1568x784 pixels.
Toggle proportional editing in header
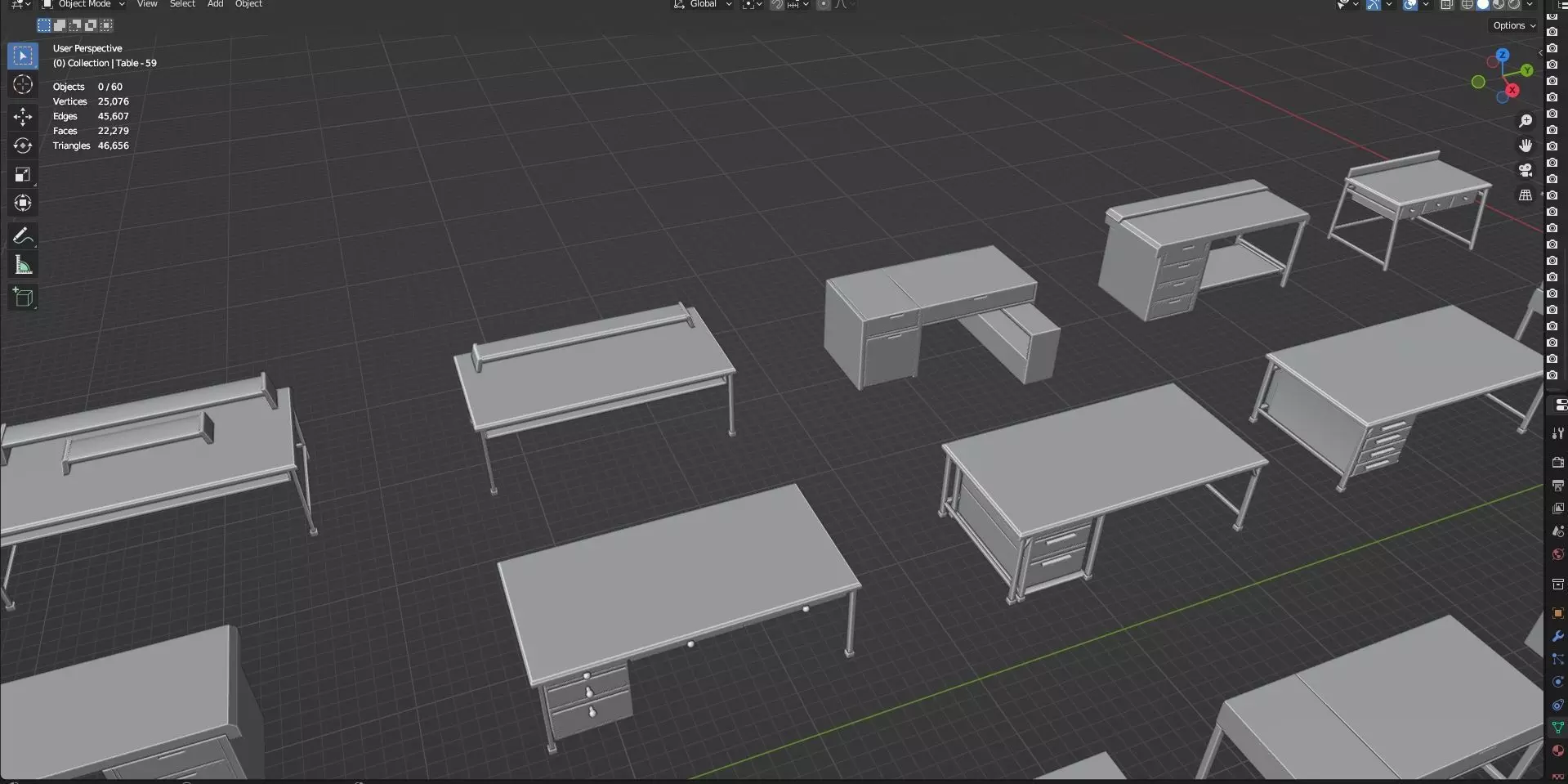pos(824,5)
